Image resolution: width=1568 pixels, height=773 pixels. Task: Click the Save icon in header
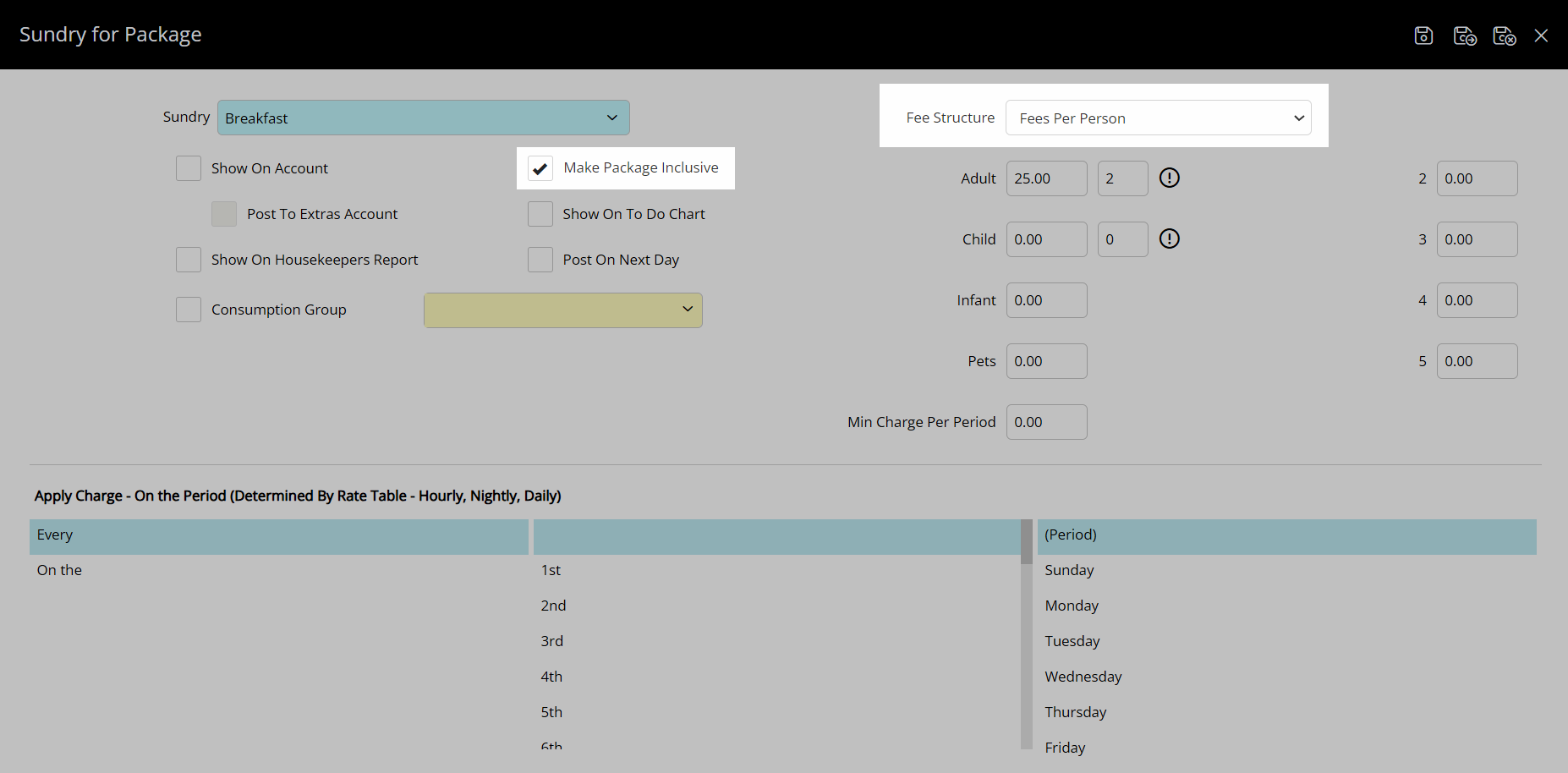point(1423,36)
